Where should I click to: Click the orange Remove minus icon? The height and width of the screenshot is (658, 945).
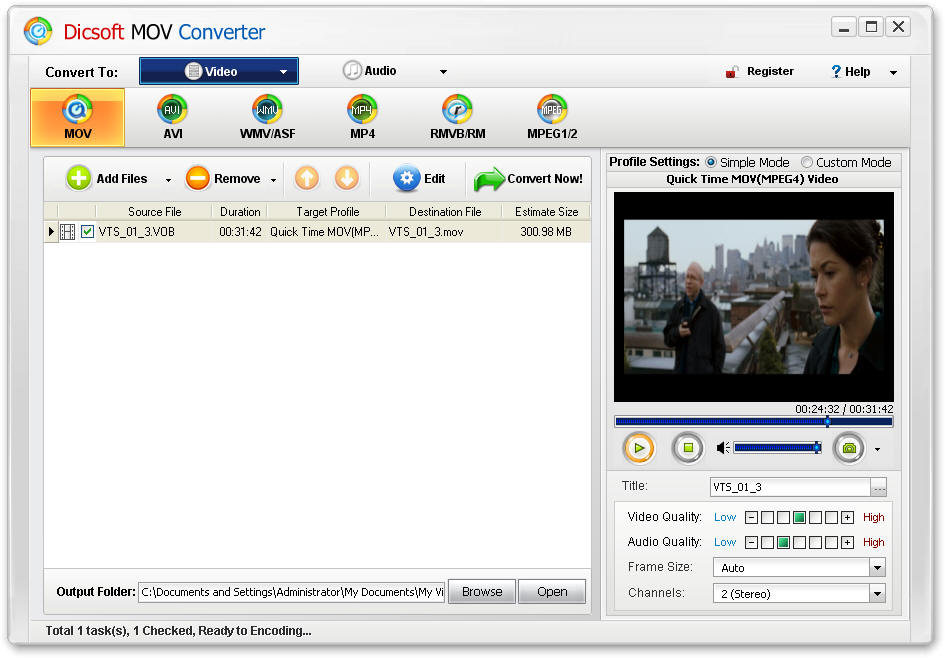pos(197,178)
